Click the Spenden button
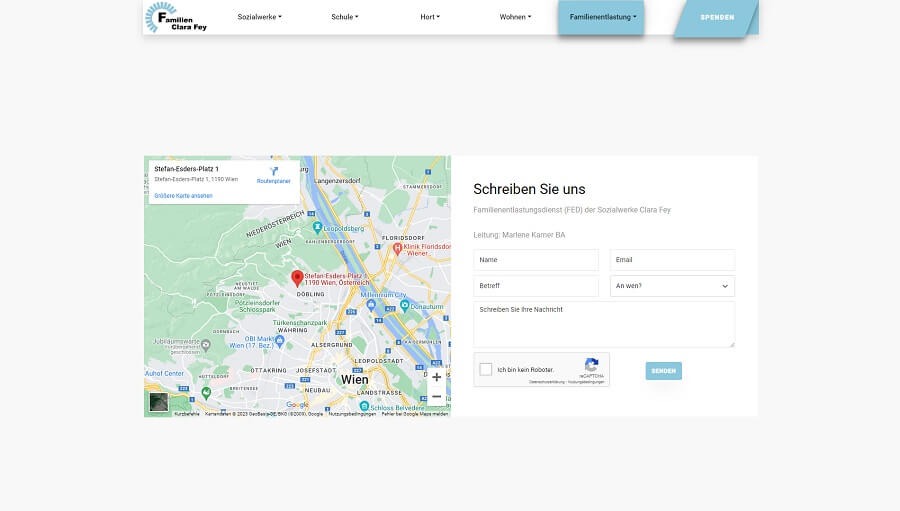The width and height of the screenshot is (900, 511). pos(716,17)
